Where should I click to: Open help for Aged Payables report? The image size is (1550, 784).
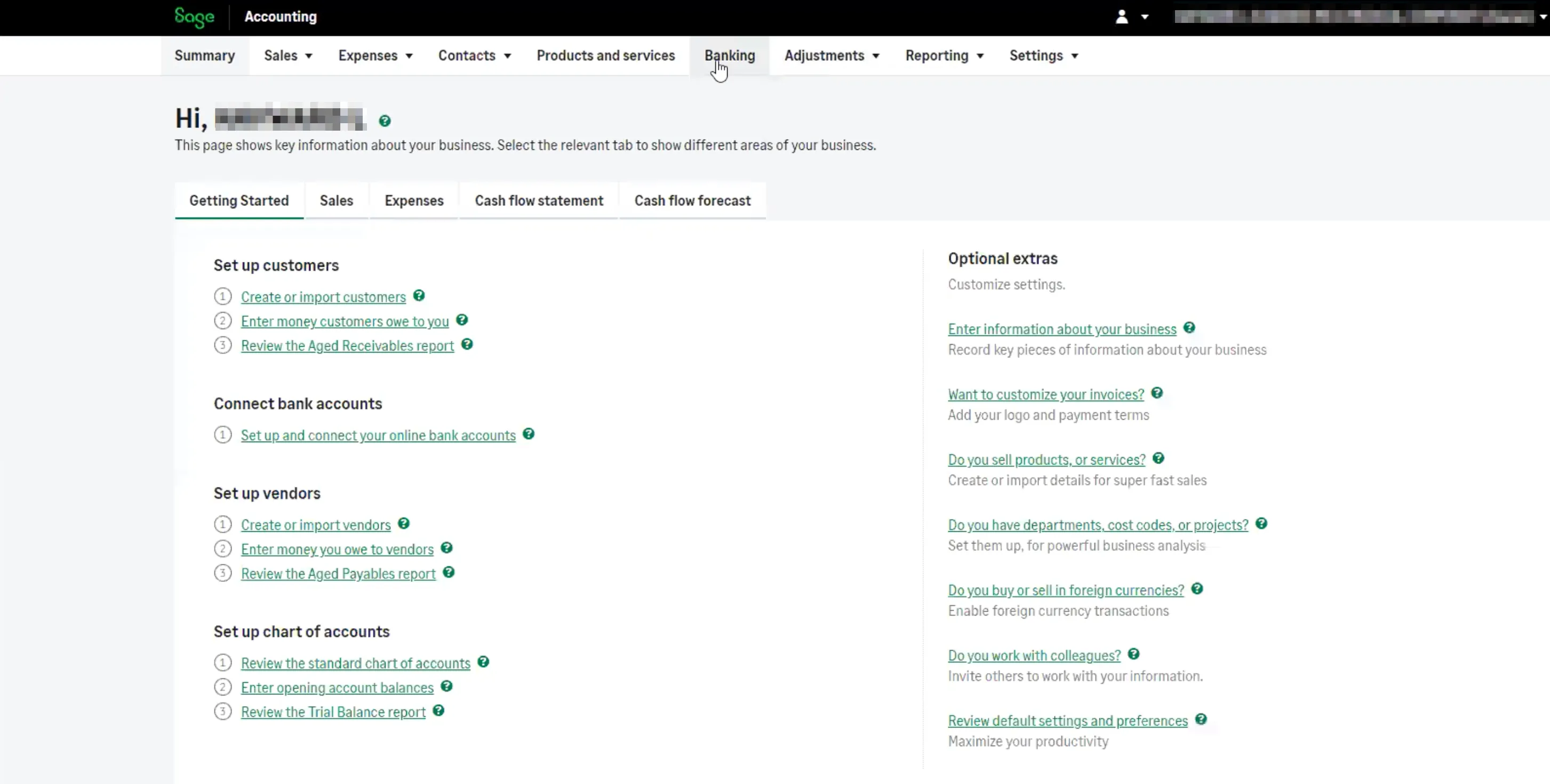click(449, 572)
